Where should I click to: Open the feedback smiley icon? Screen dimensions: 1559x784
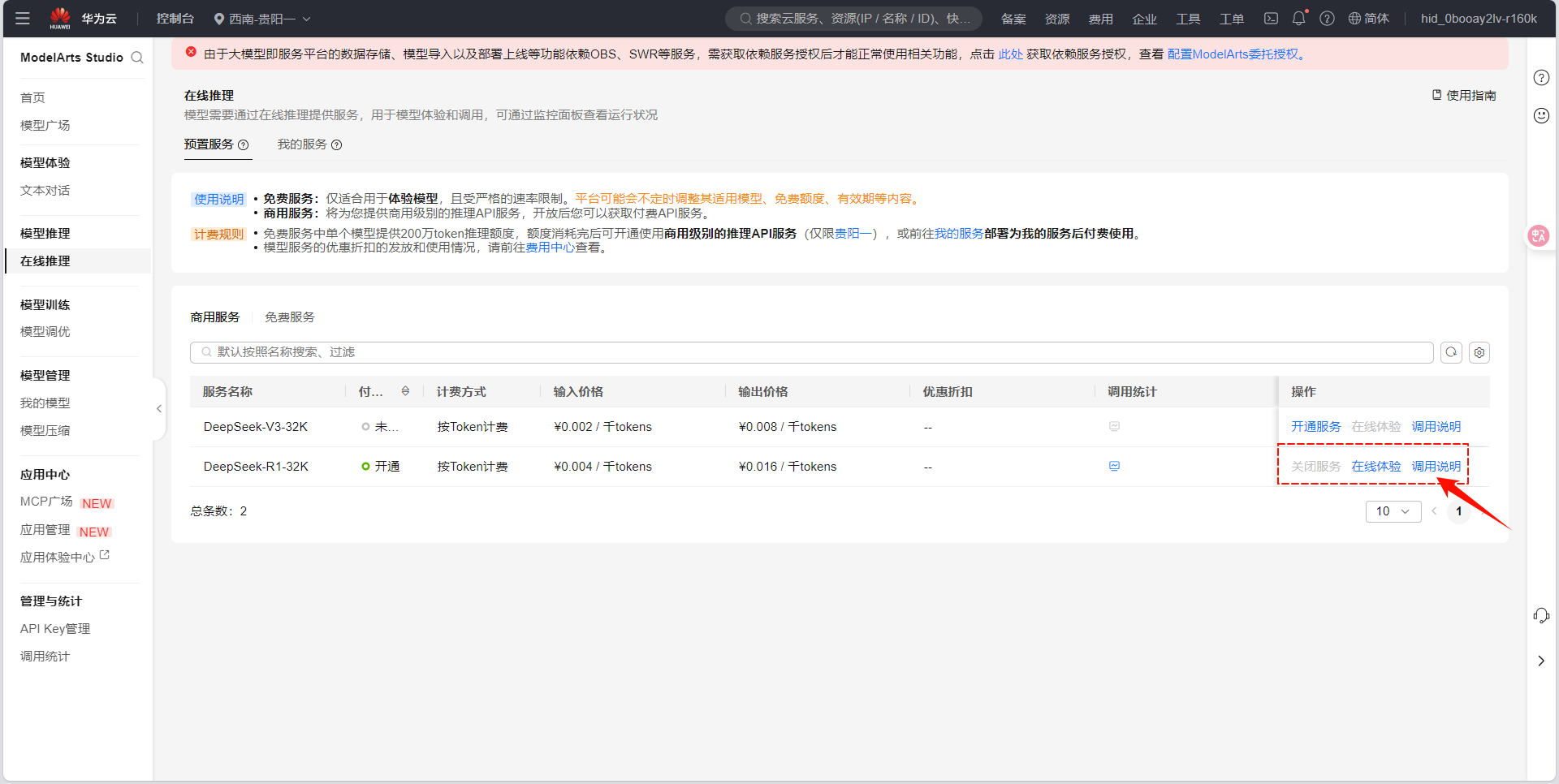coord(1541,115)
